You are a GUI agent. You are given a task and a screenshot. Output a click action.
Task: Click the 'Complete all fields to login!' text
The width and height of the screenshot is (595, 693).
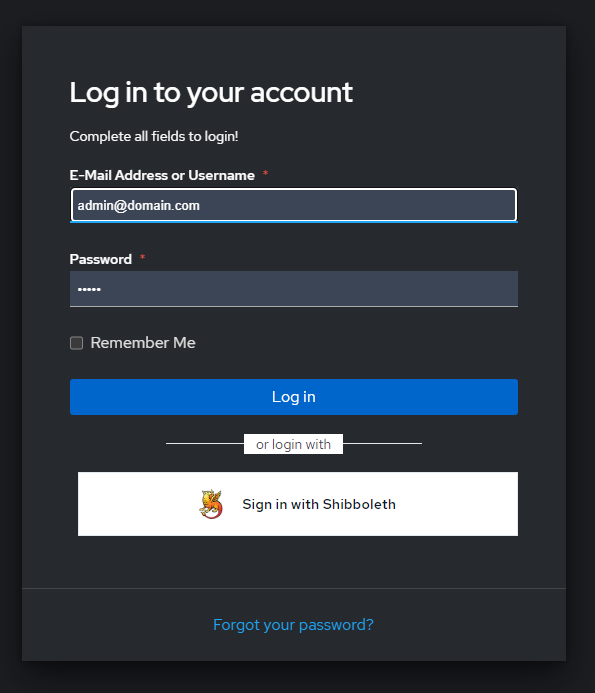click(x=154, y=137)
